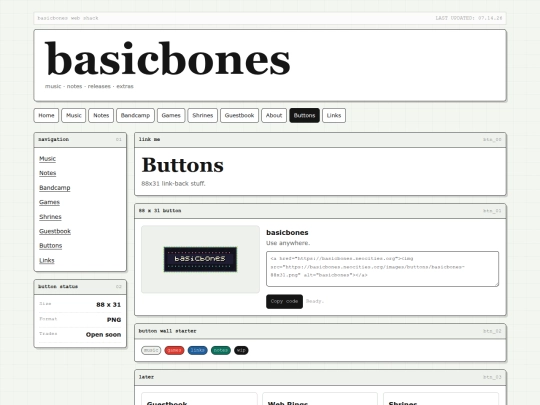This screenshot has height=405, width=540.
Task: Click the 'PNG' format value
Action: coord(114,320)
